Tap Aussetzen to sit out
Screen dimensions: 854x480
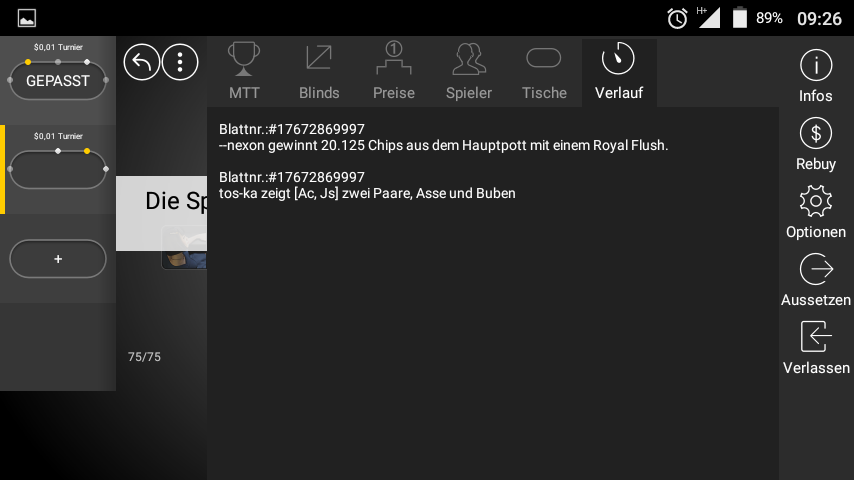point(815,281)
